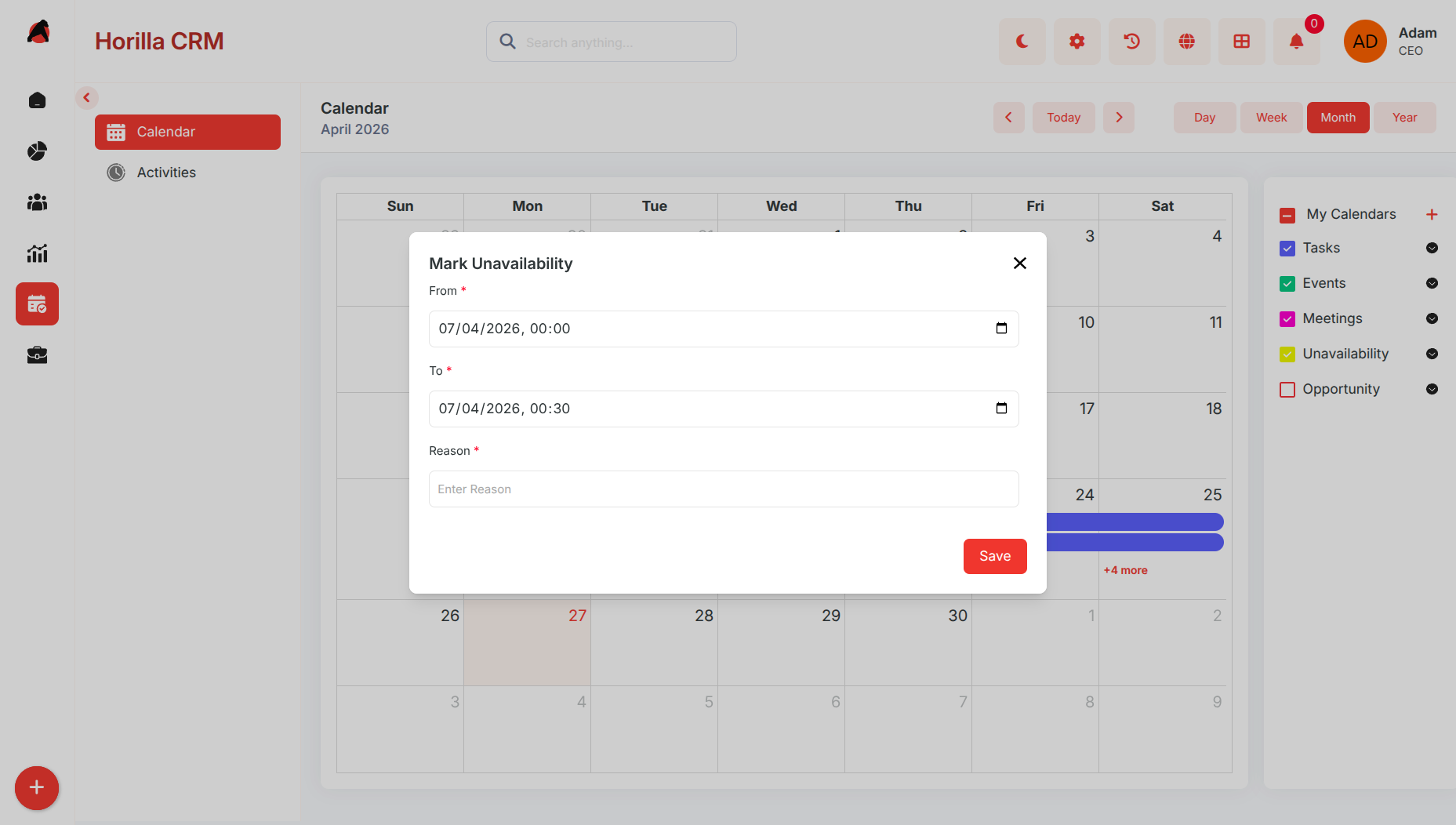Uncheck the Tasks calendar checkbox
The height and width of the screenshot is (825, 1456).
point(1287,249)
